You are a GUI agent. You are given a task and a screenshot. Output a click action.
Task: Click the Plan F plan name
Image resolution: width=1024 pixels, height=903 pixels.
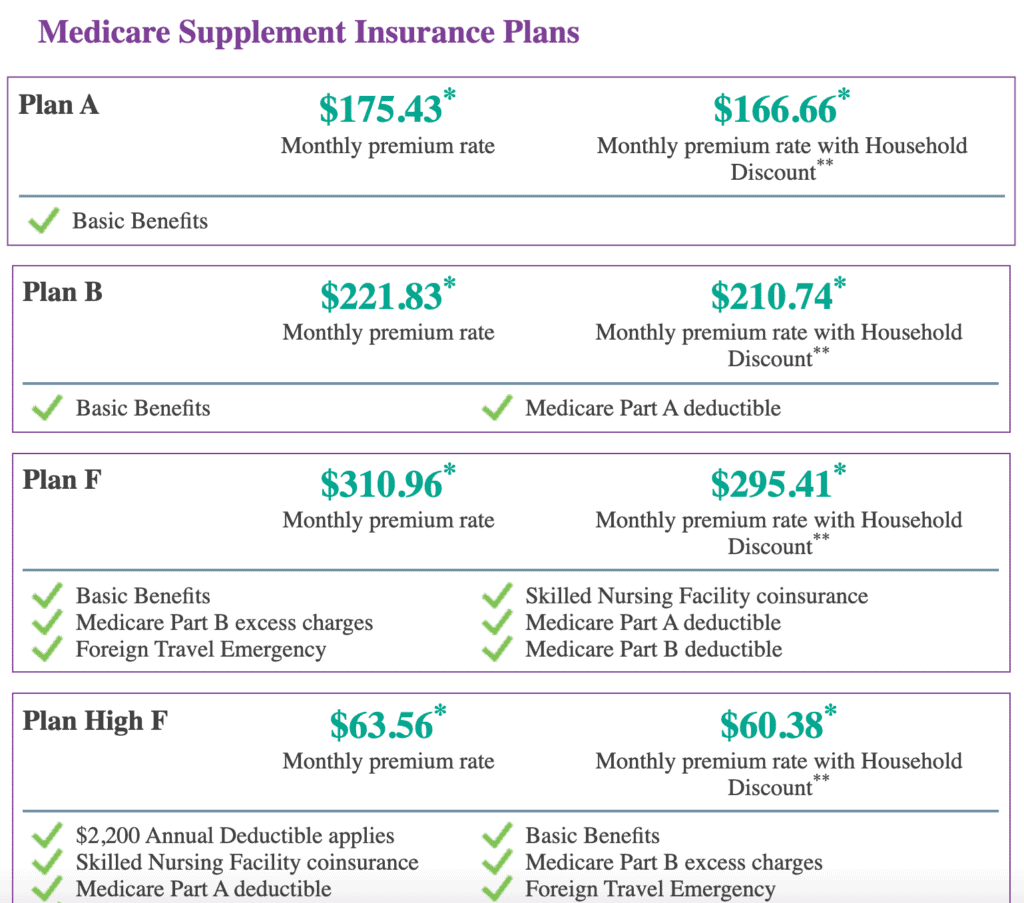(62, 479)
